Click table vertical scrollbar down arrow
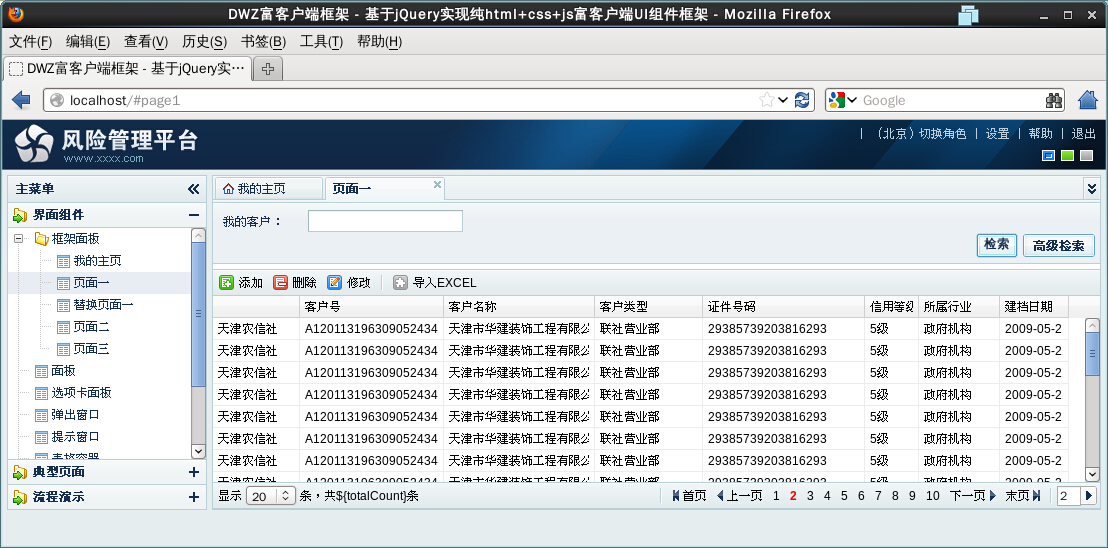Screen dimensions: 1108x548 (1092, 475)
